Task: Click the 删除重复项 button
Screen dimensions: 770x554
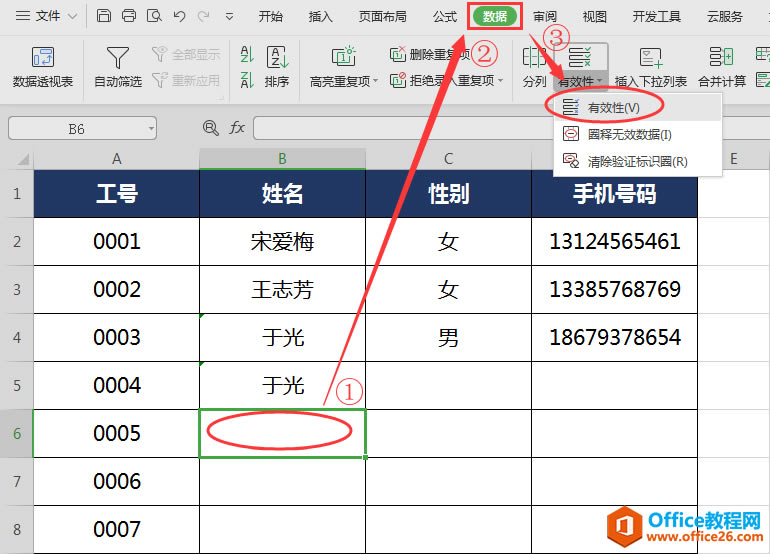Action: pos(430,55)
